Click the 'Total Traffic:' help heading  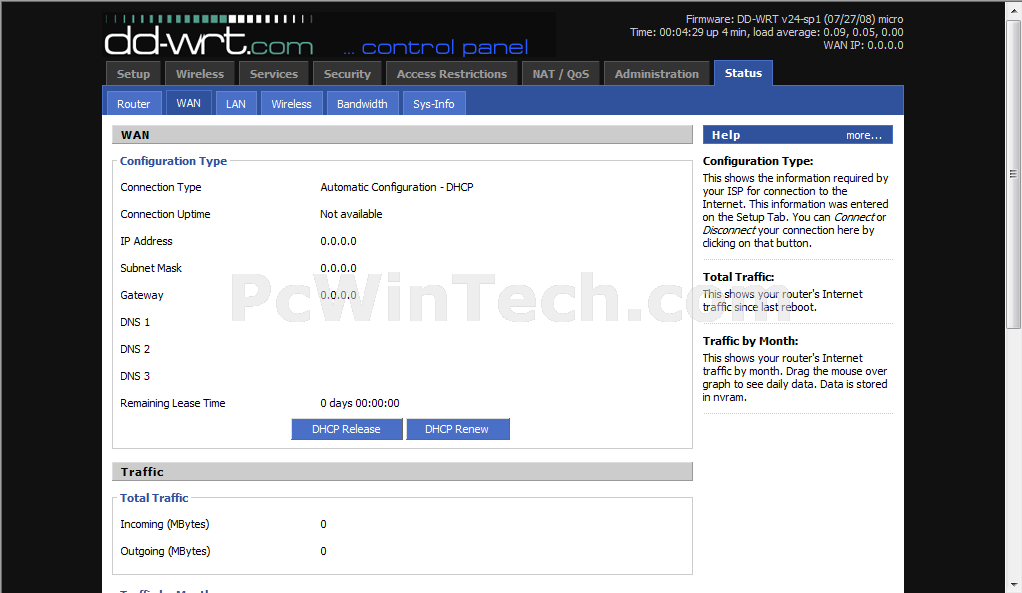pos(738,277)
